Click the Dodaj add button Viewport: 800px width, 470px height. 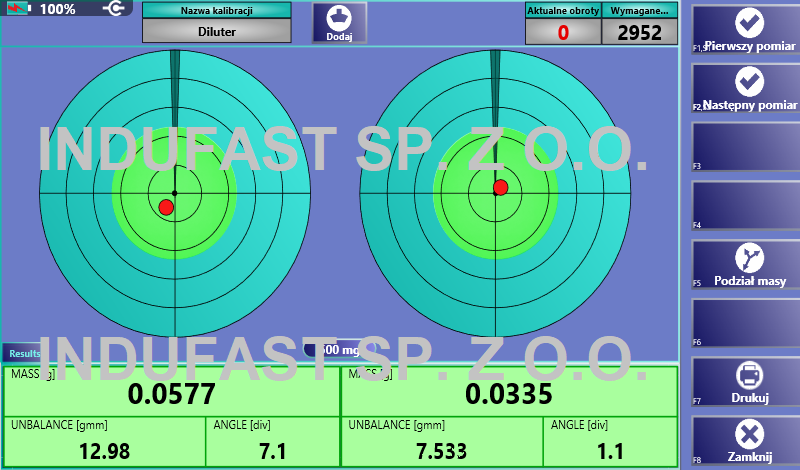[339, 23]
